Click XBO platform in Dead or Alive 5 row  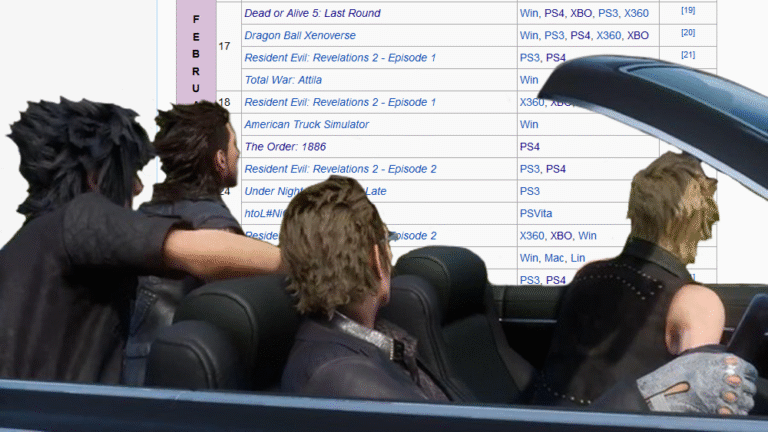click(581, 13)
